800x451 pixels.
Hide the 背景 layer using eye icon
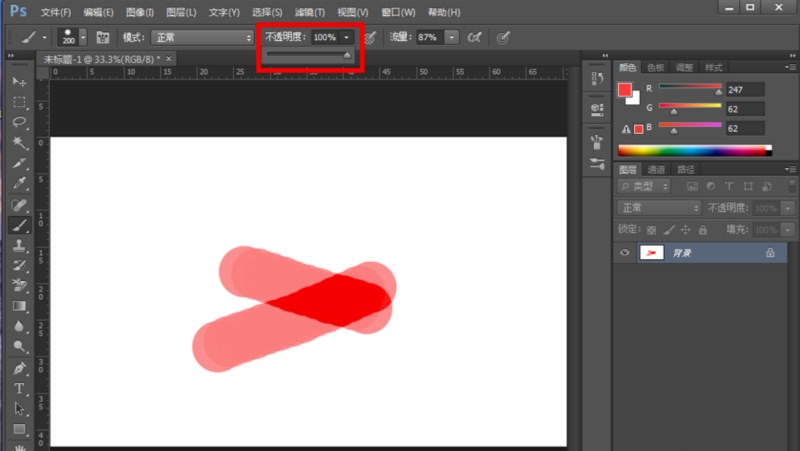tap(625, 254)
